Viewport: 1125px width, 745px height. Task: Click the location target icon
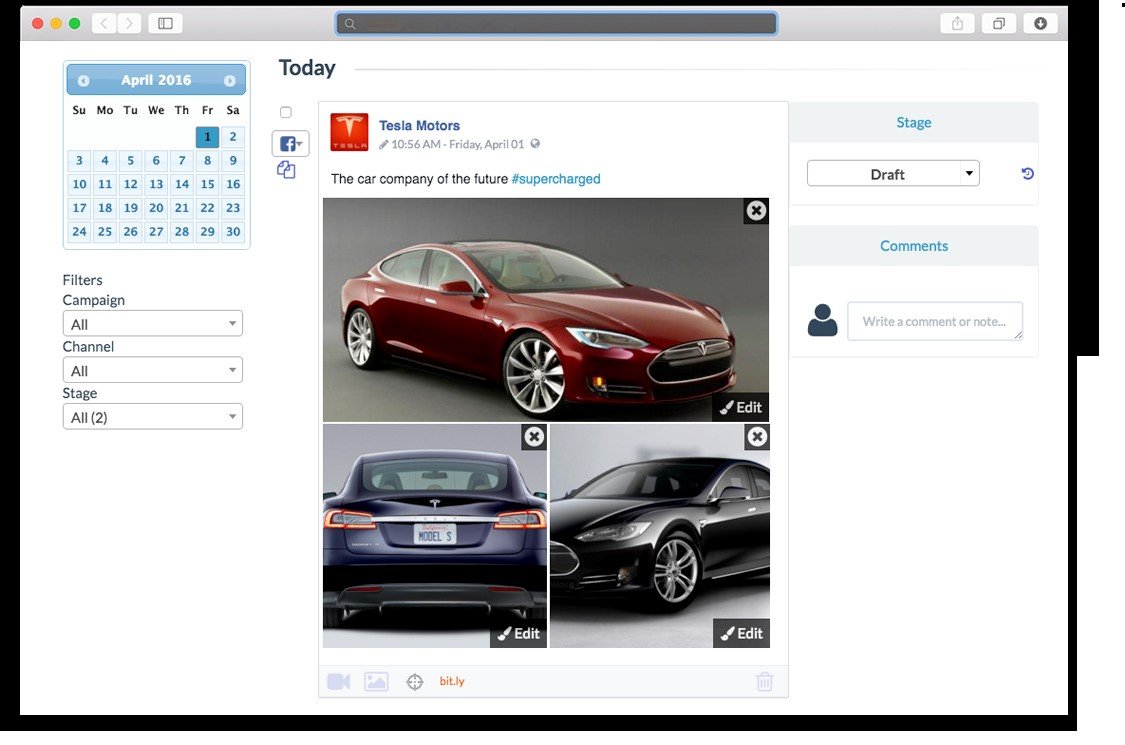415,682
